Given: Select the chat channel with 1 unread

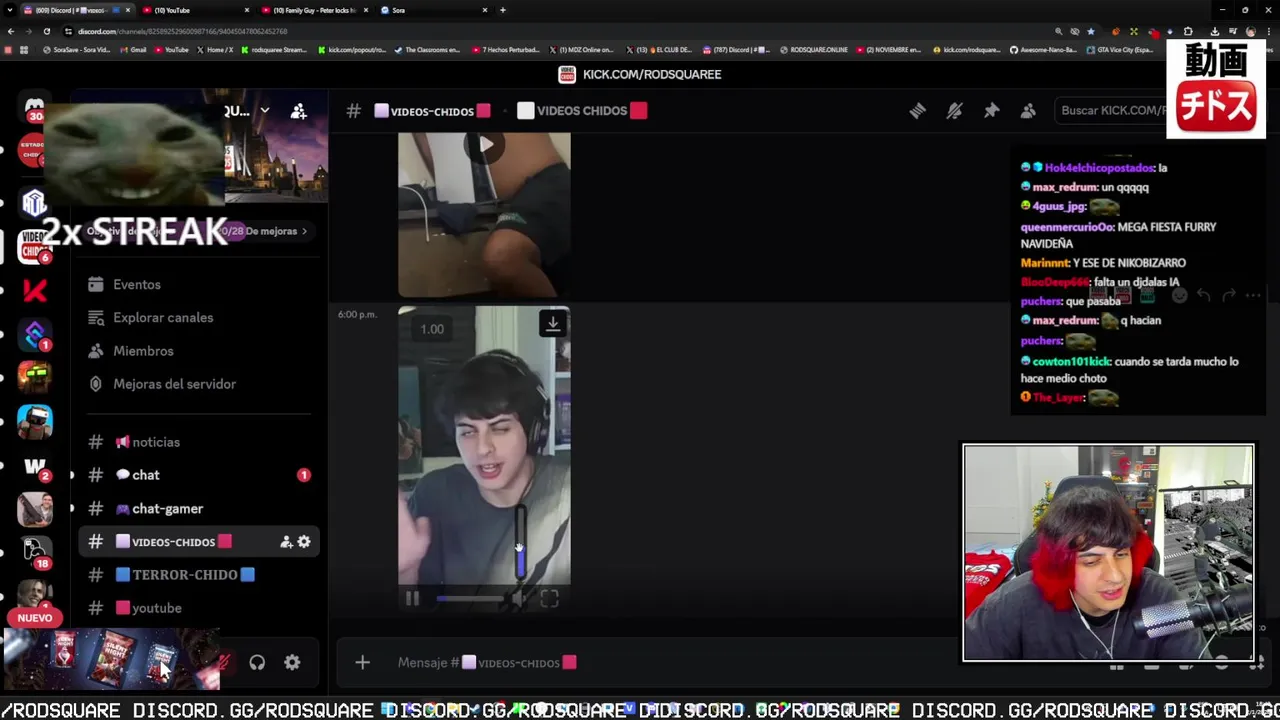Looking at the screenshot, I should coord(198,475).
